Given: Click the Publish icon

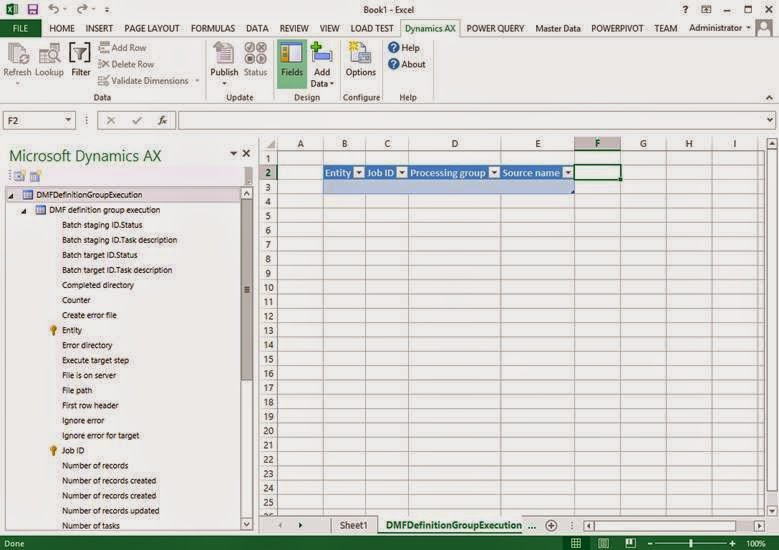Looking at the screenshot, I should [224, 54].
